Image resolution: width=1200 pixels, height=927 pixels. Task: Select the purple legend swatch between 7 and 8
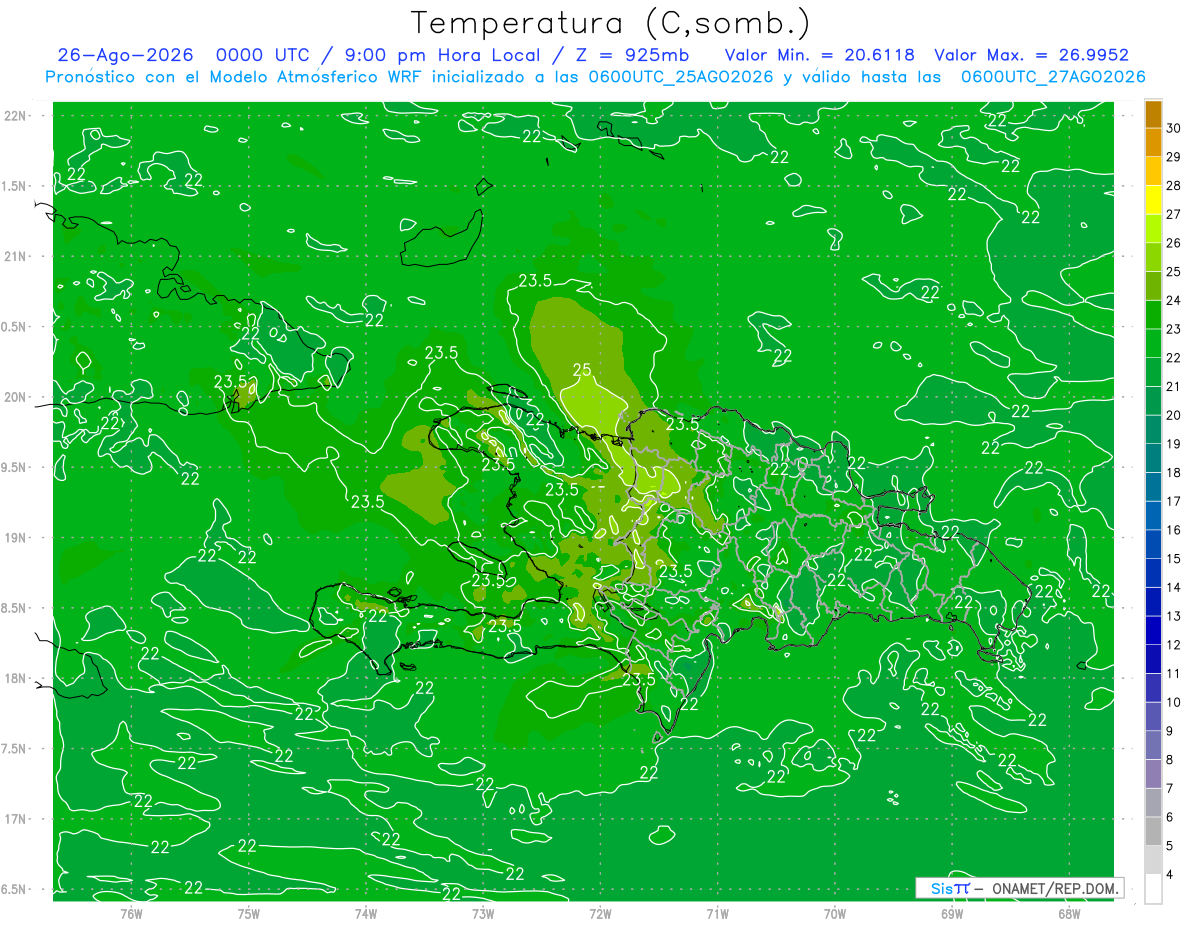coord(1153,774)
